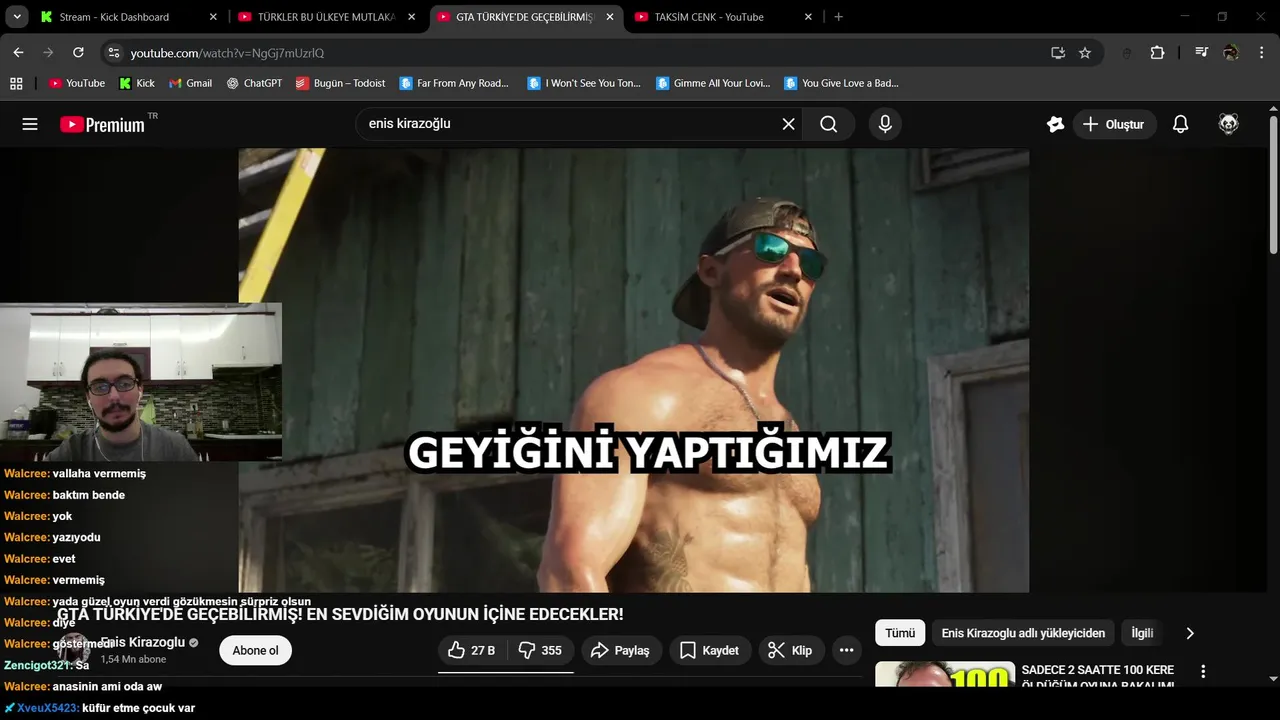Screen dimensions: 1280x720
Task: Dislike the video (355)
Action: [541, 650]
